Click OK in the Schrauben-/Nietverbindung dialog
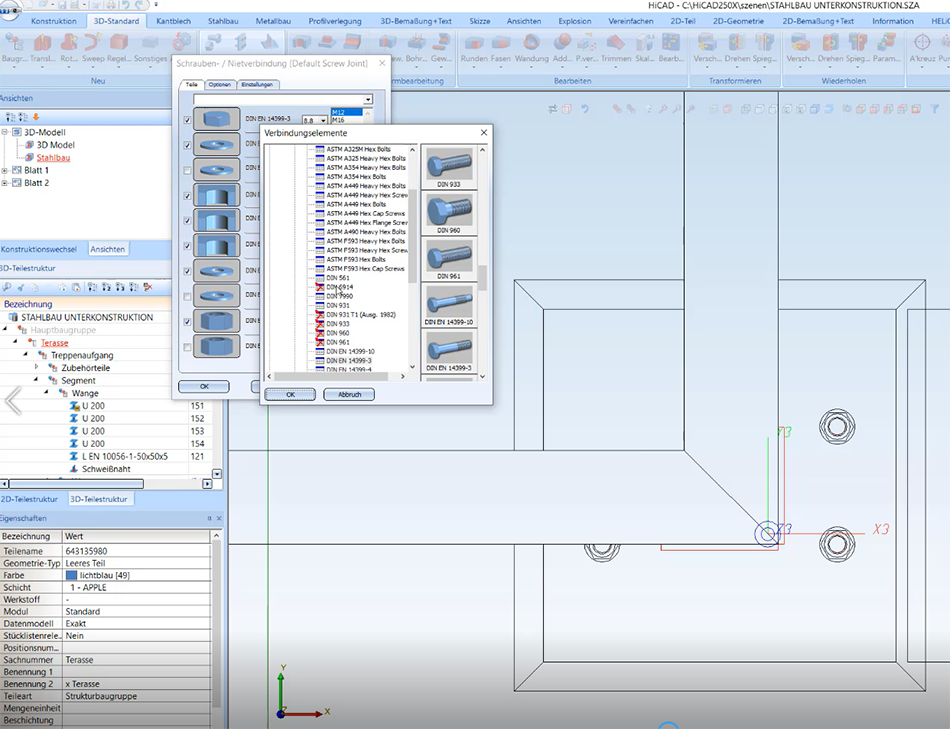950x729 pixels. tap(204, 386)
